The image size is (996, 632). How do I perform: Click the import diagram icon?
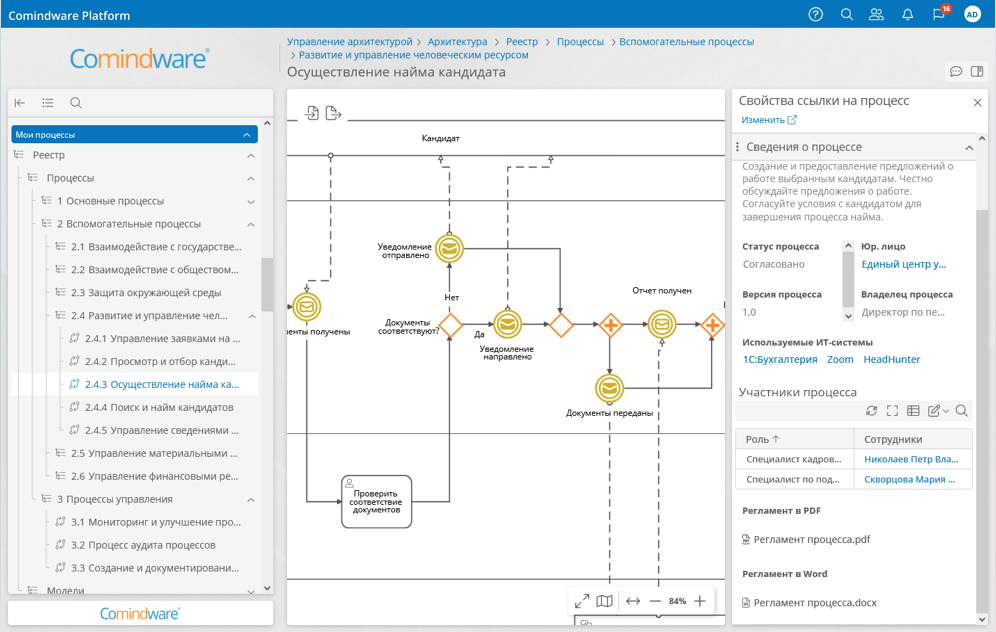(x=312, y=113)
